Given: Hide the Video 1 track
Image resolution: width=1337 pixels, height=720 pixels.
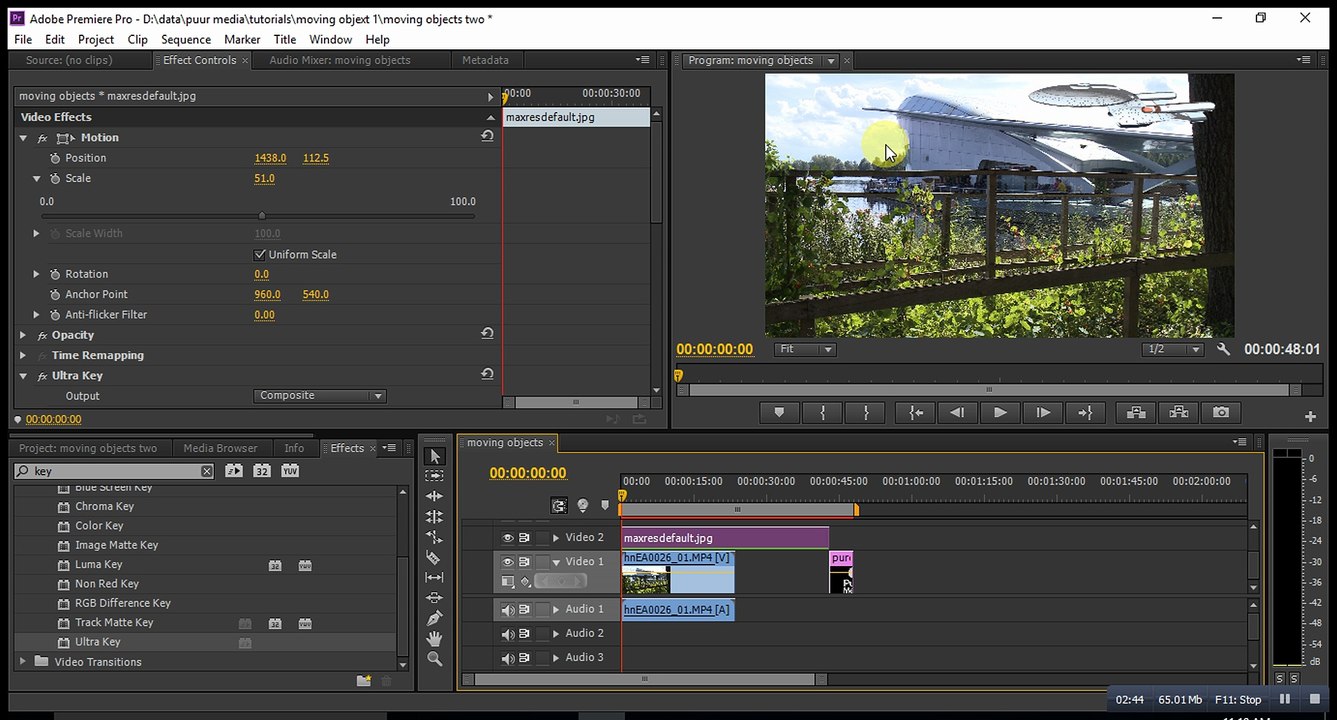Looking at the screenshot, I should tap(507, 562).
